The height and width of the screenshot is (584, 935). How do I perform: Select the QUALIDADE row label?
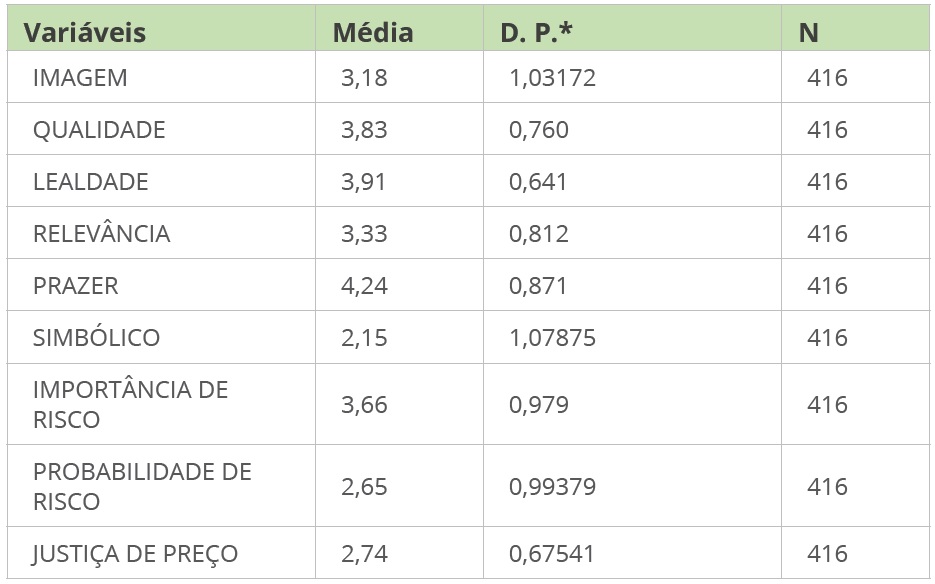99,130
